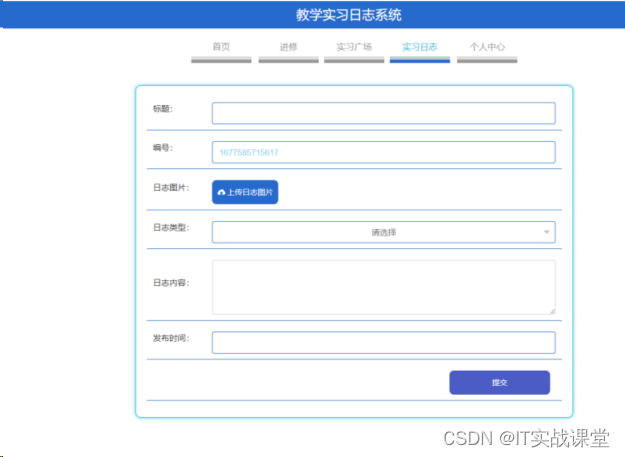Screen dimensions: 625x457
Task: Click the 日志类型 dropdown arrow
Action: point(546,232)
